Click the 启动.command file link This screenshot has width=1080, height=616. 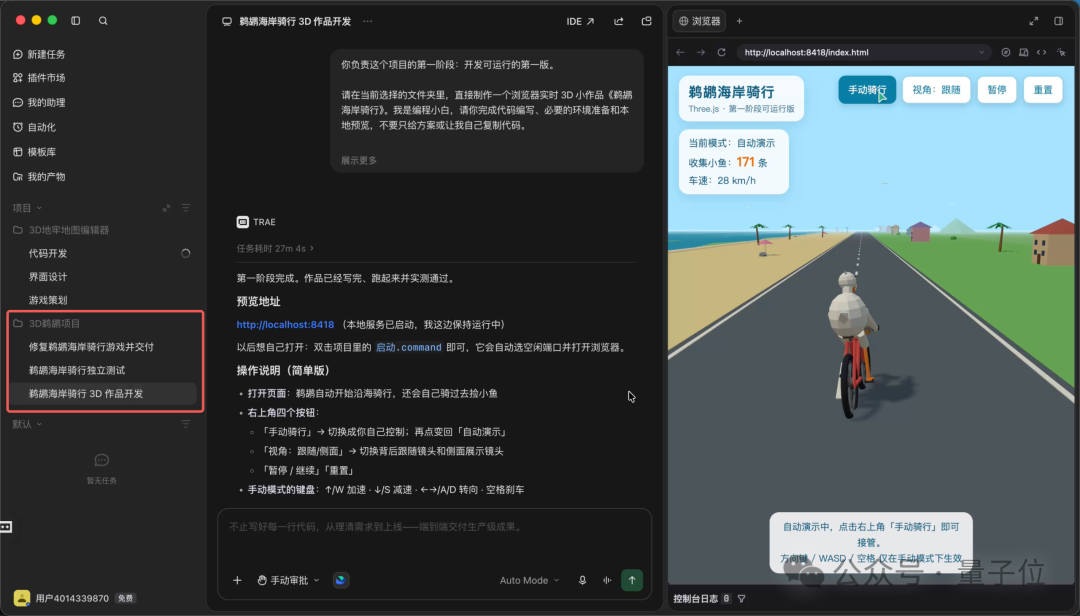tap(408, 347)
